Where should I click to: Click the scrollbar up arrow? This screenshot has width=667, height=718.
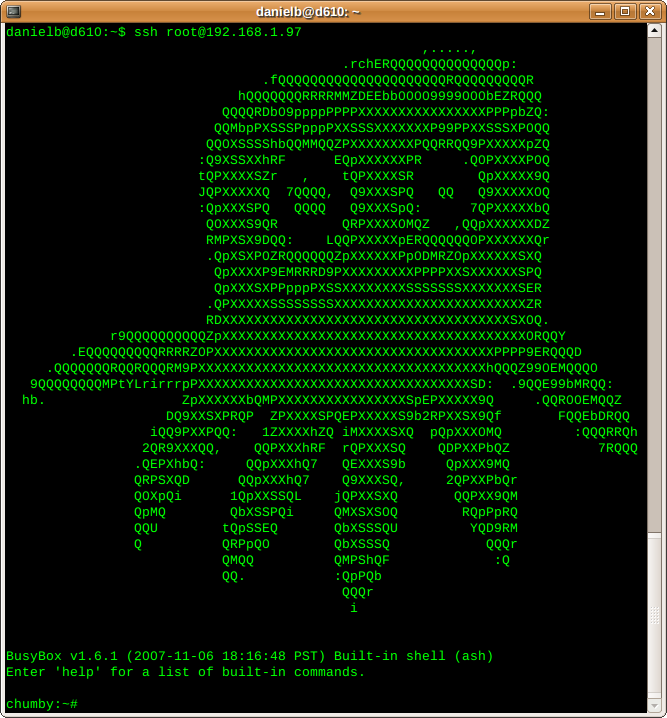[x=655, y=31]
